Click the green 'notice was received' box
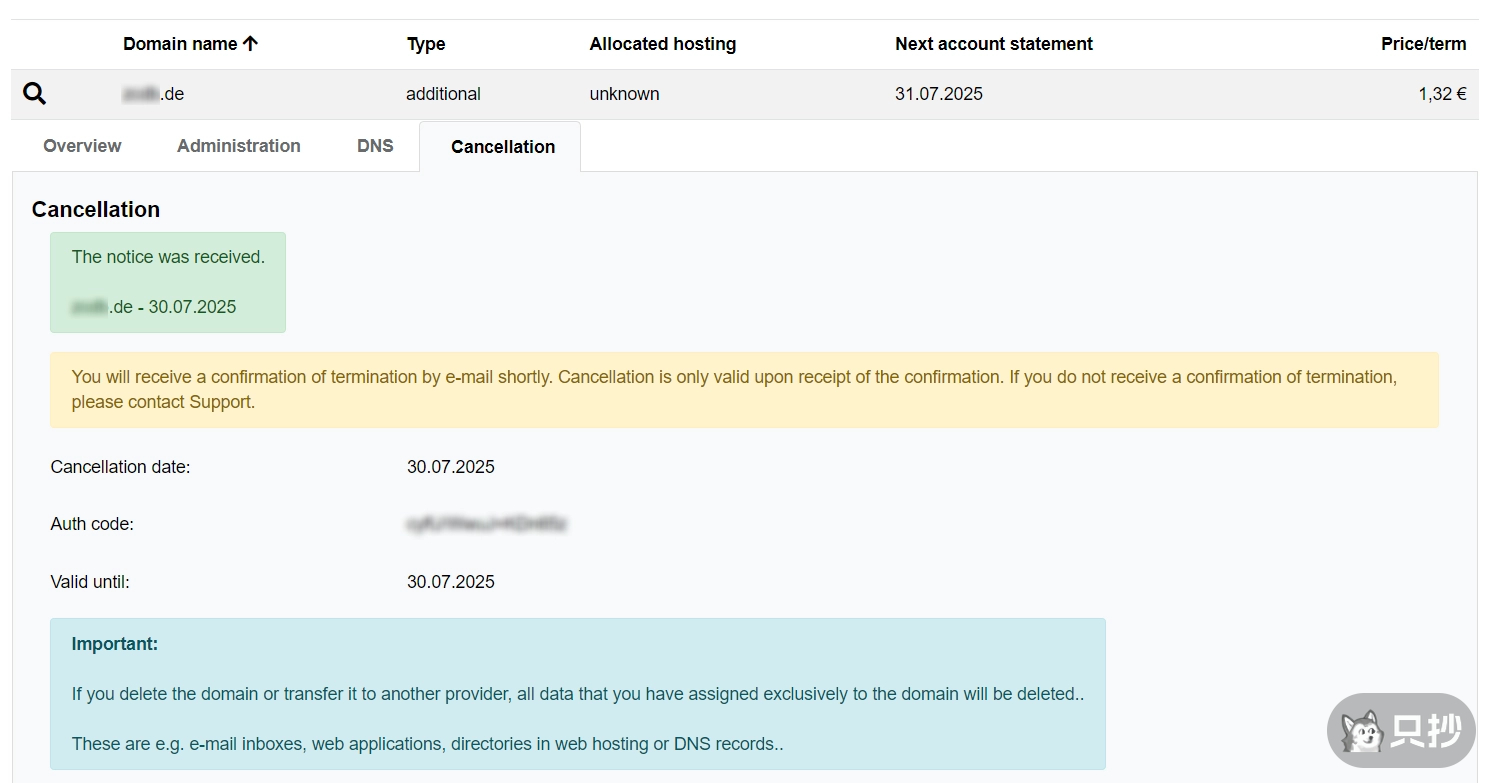 (x=168, y=282)
